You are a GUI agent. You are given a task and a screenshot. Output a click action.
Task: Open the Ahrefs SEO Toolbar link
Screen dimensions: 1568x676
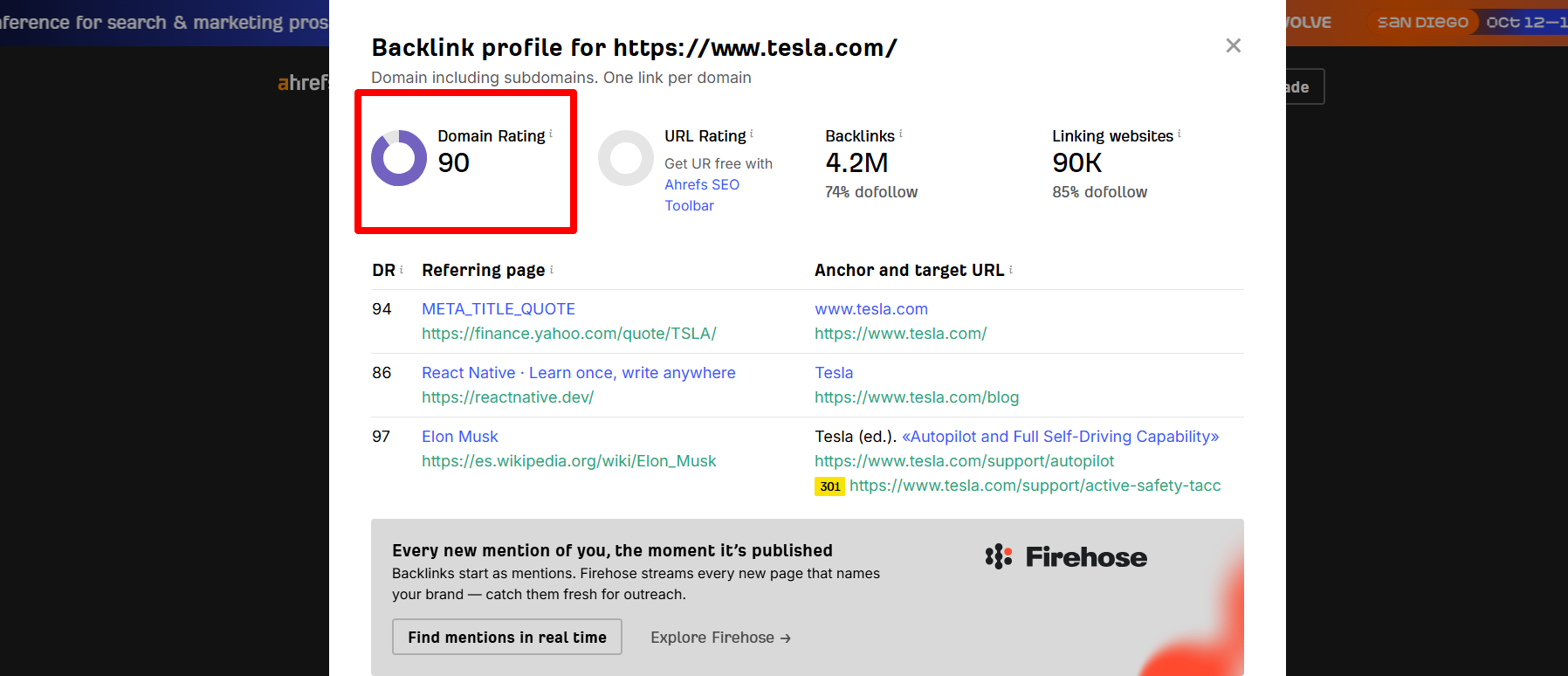(x=702, y=195)
